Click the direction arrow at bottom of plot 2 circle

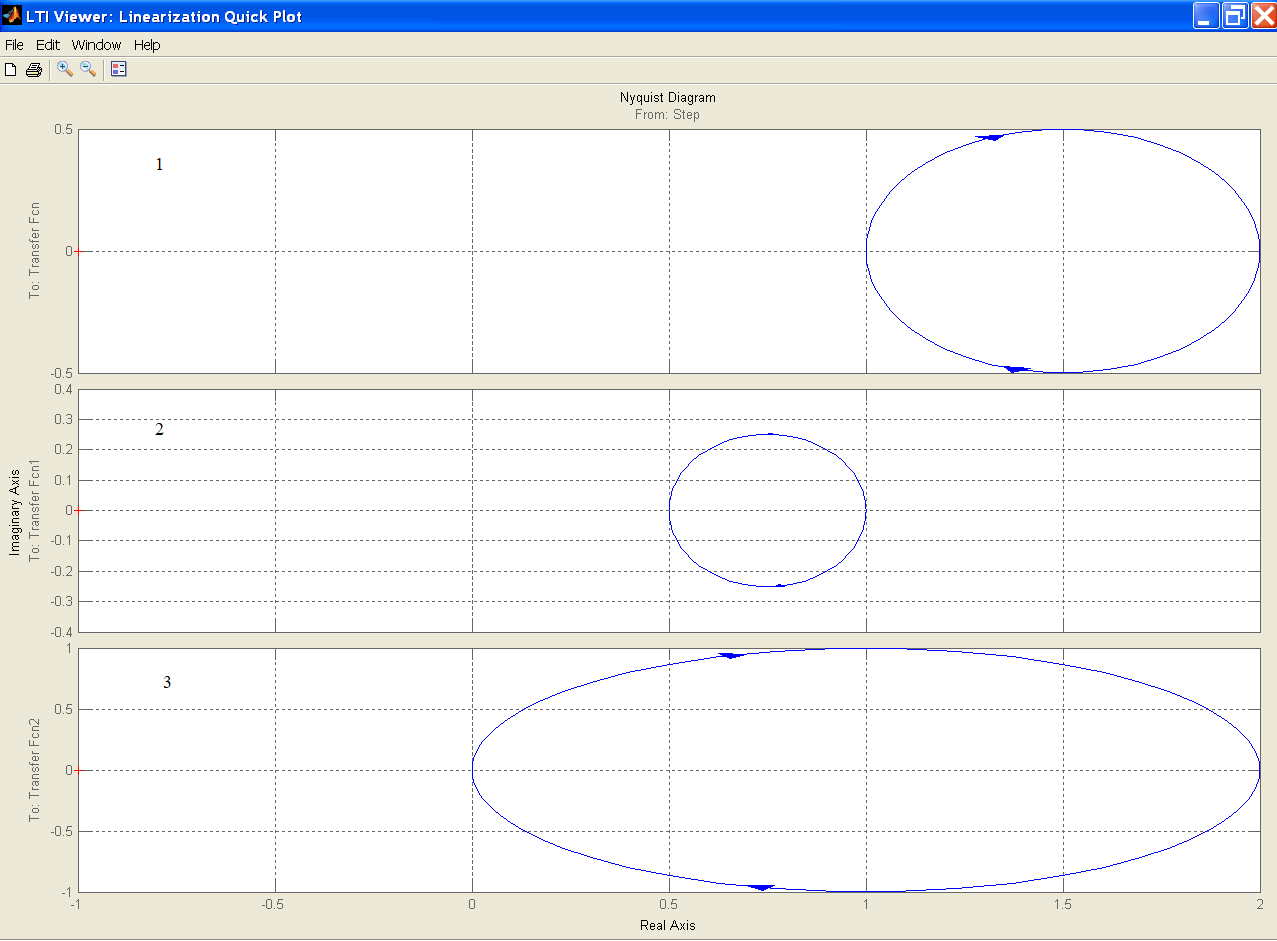(x=780, y=585)
